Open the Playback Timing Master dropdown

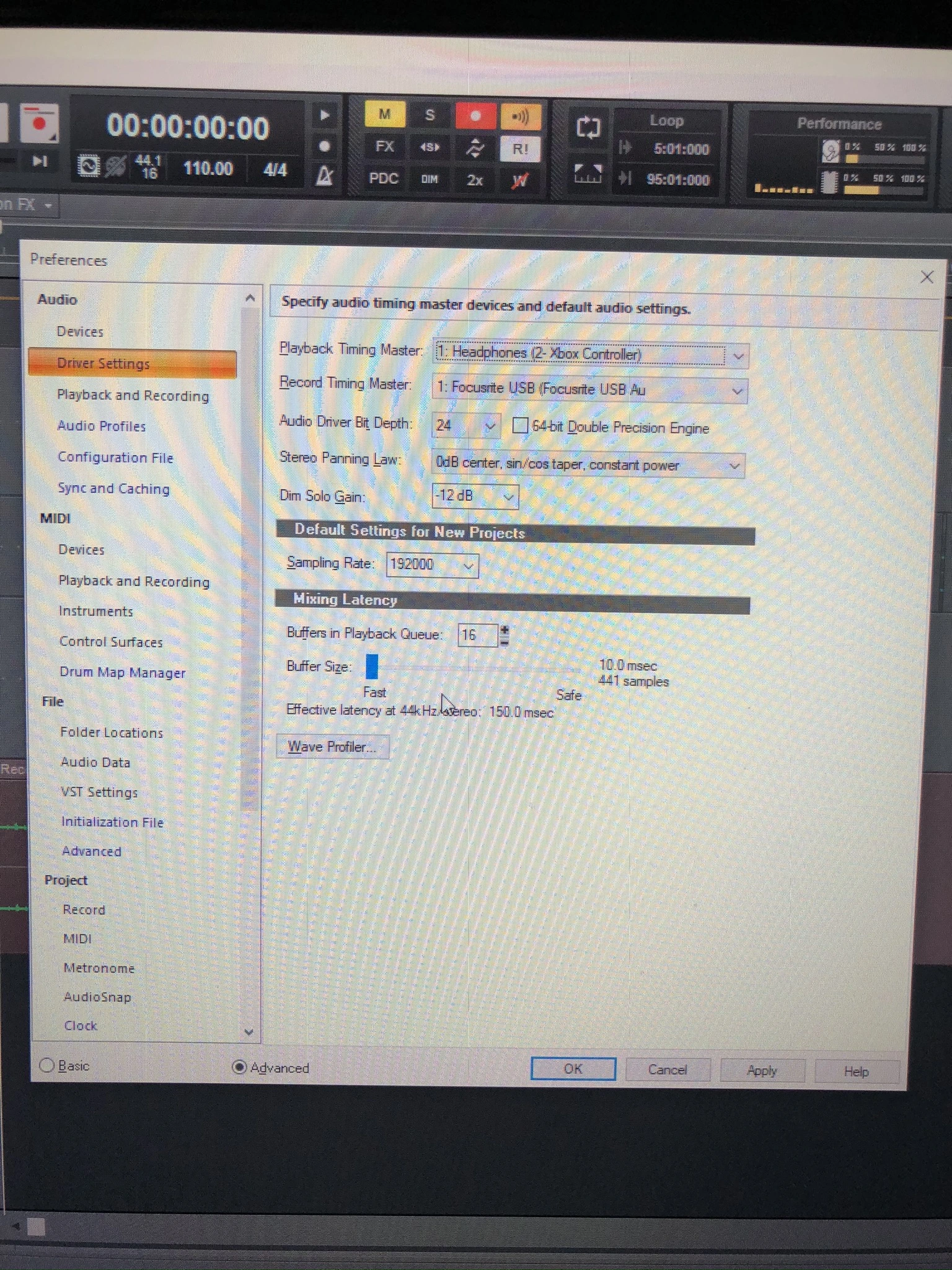click(x=738, y=356)
